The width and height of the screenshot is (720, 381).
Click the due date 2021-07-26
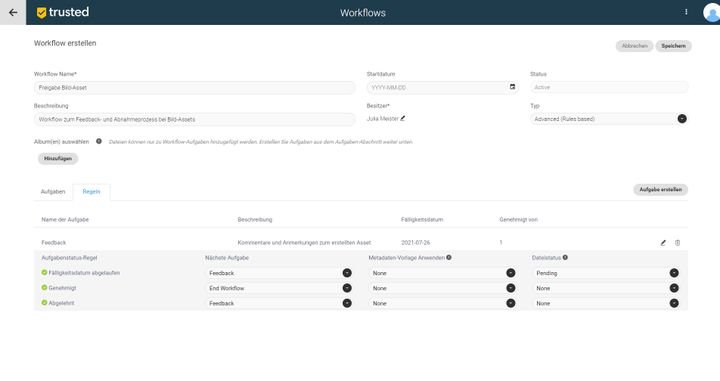416,243
